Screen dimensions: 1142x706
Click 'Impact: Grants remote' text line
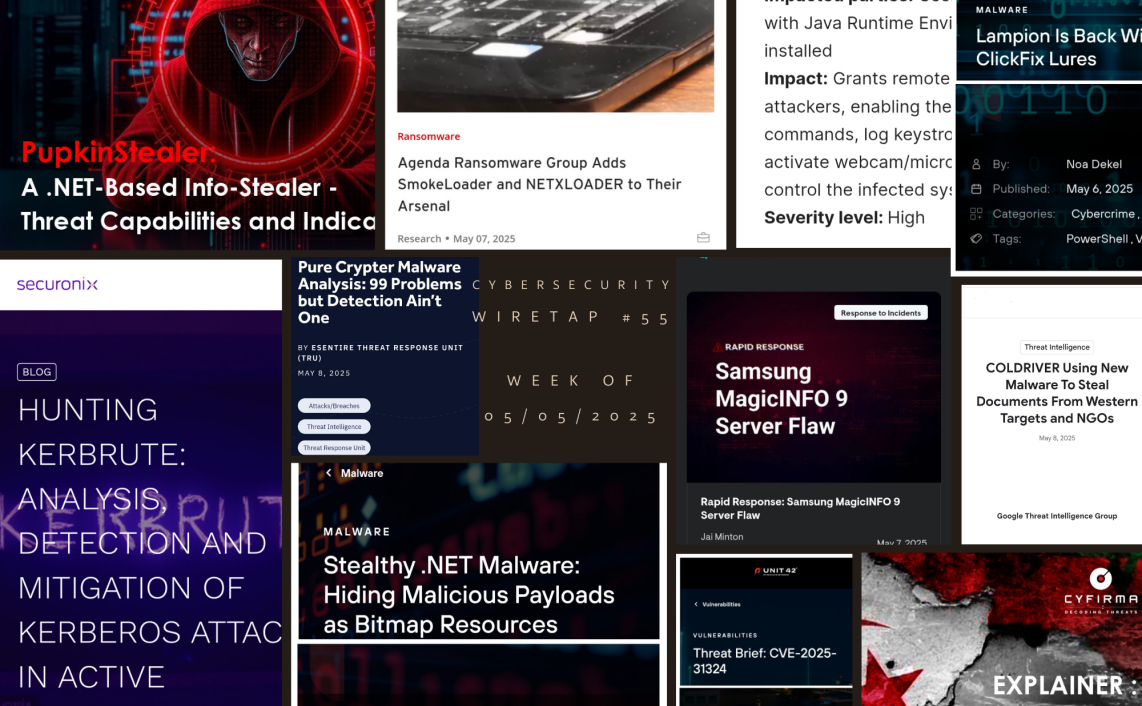[856, 79]
